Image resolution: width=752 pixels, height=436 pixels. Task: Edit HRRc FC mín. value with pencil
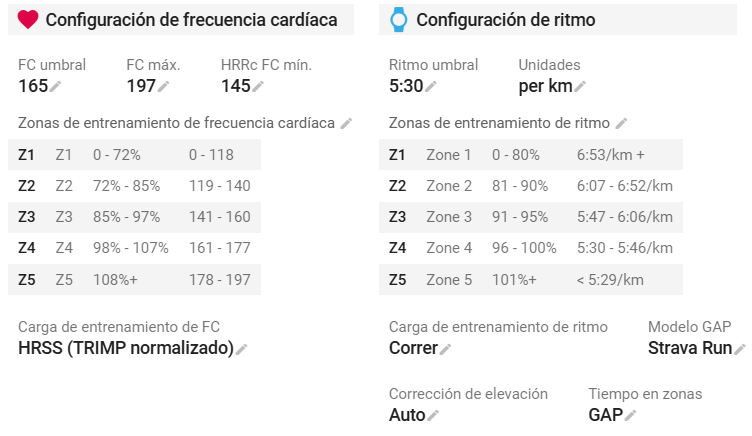click(x=258, y=86)
